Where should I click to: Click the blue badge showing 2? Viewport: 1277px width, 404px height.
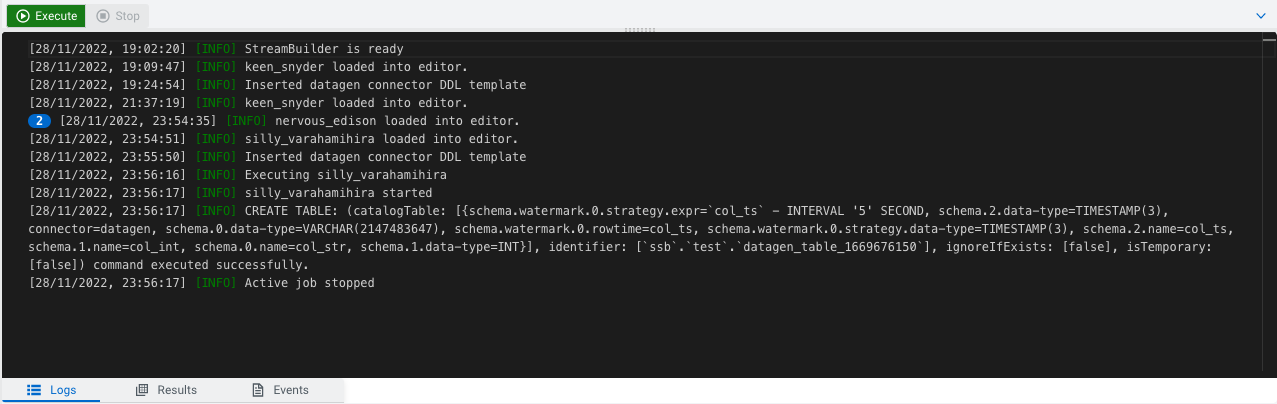pos(40,121)
